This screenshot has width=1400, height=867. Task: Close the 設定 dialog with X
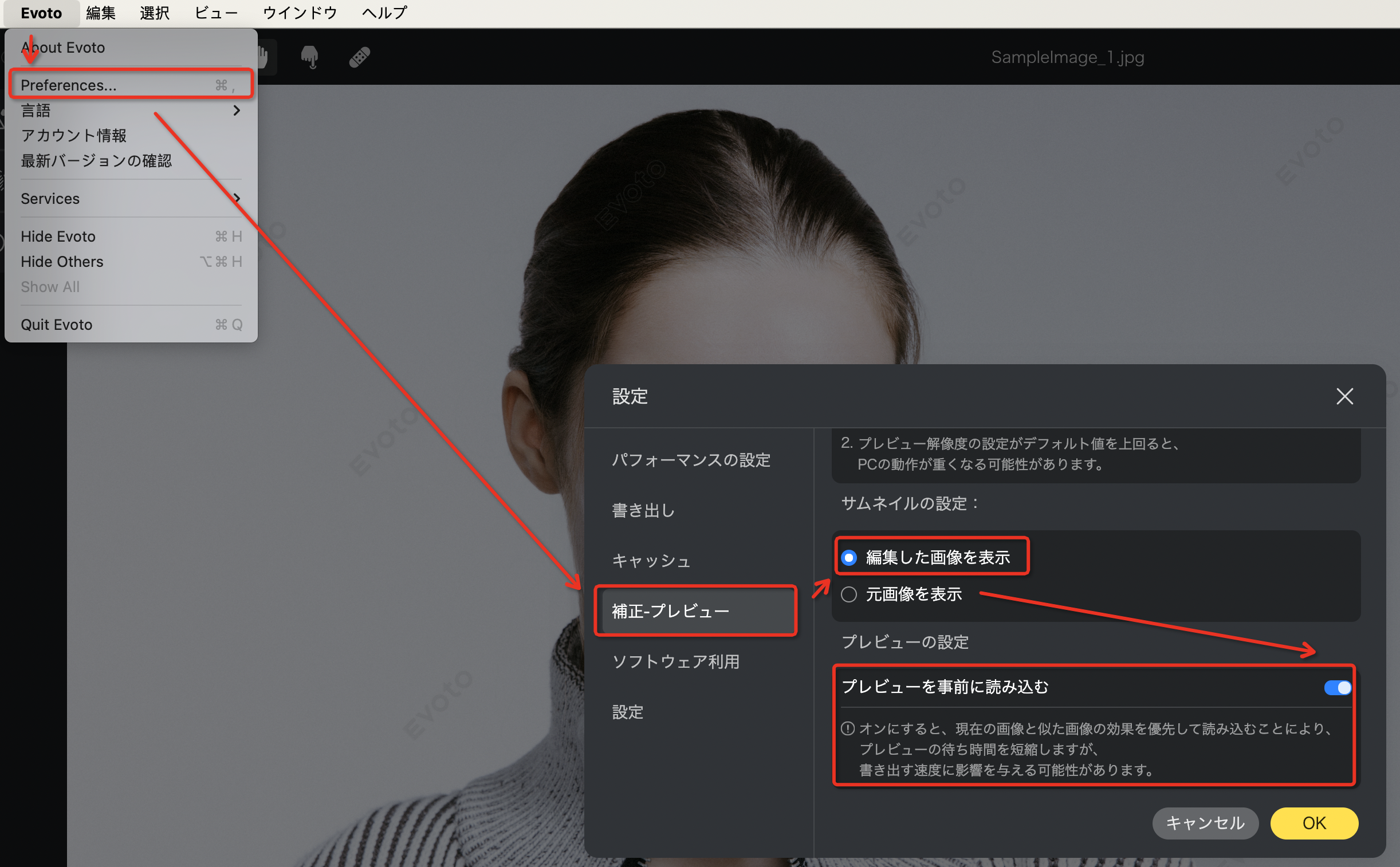pyautogui.click(x=1344, y=396)
